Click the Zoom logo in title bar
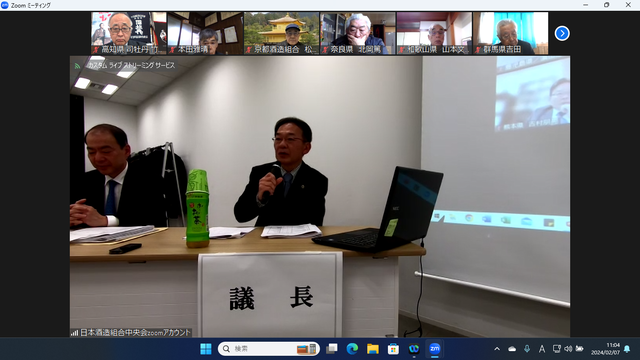 click(x=5, y=5)
